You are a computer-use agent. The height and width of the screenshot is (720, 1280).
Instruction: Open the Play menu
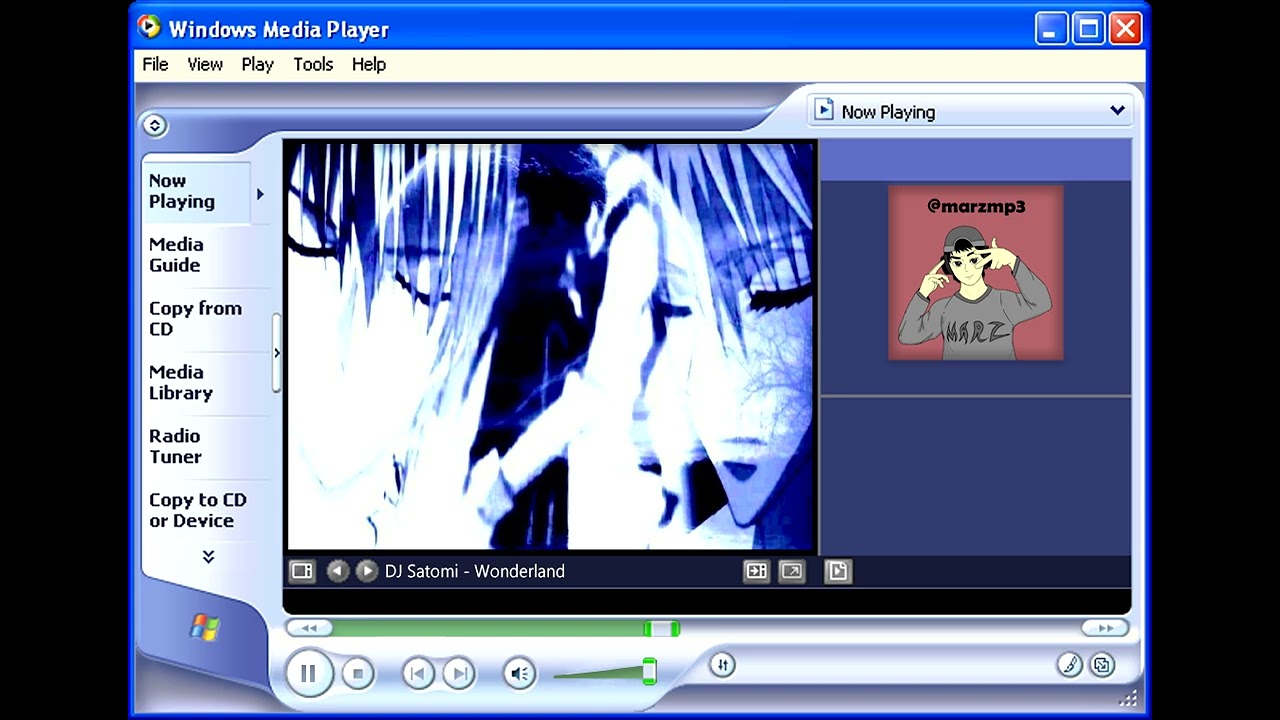[x=257, y=64]
